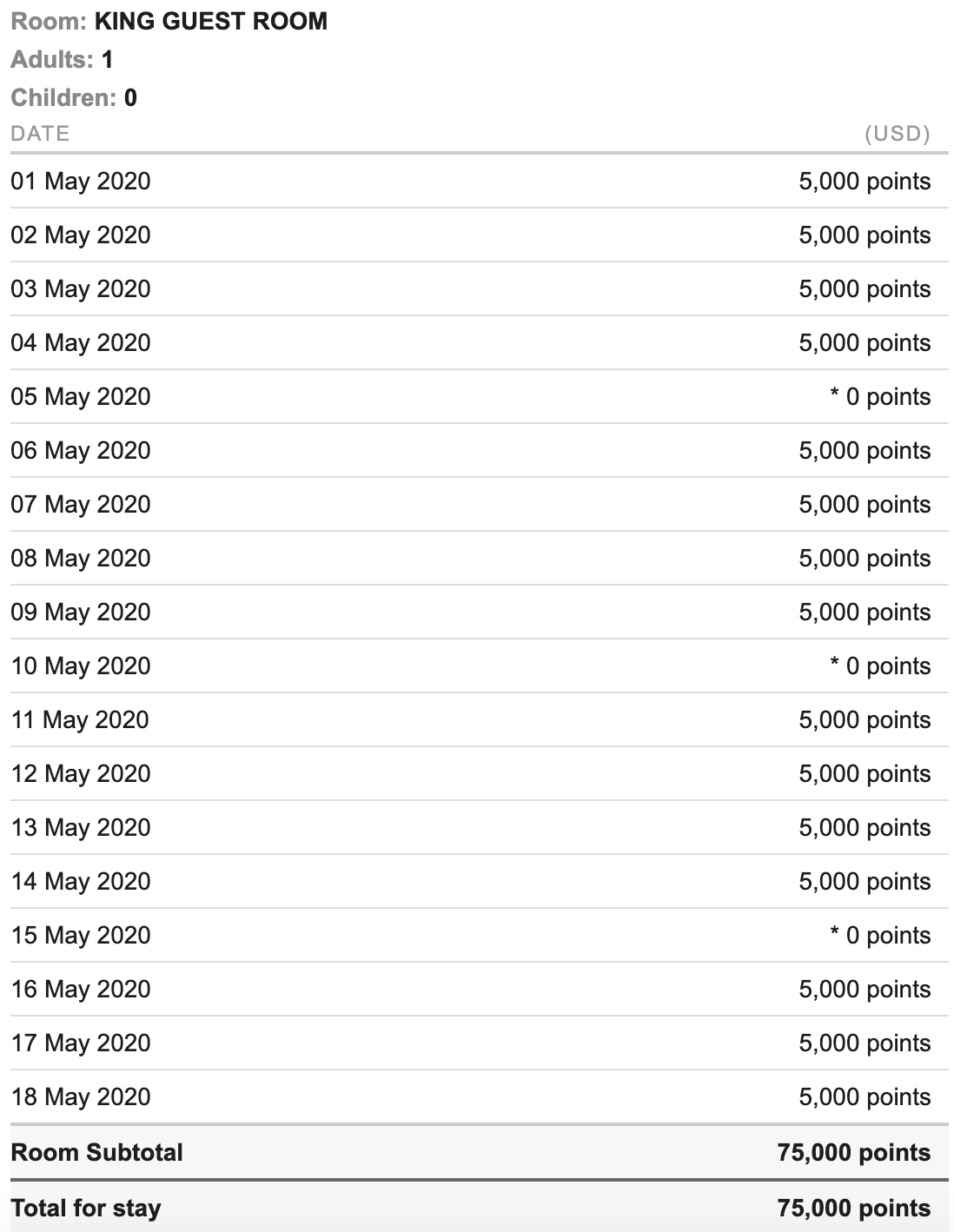The image size is (954, 1232).
Task: Click the 0 points value for 05 May 2020
Action: 880,397
